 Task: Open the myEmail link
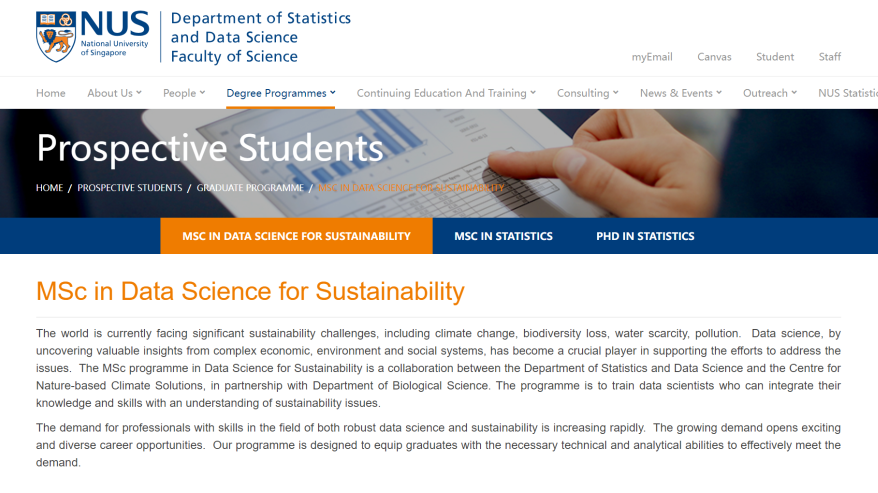pyautogui.click(x=652, y=57)
